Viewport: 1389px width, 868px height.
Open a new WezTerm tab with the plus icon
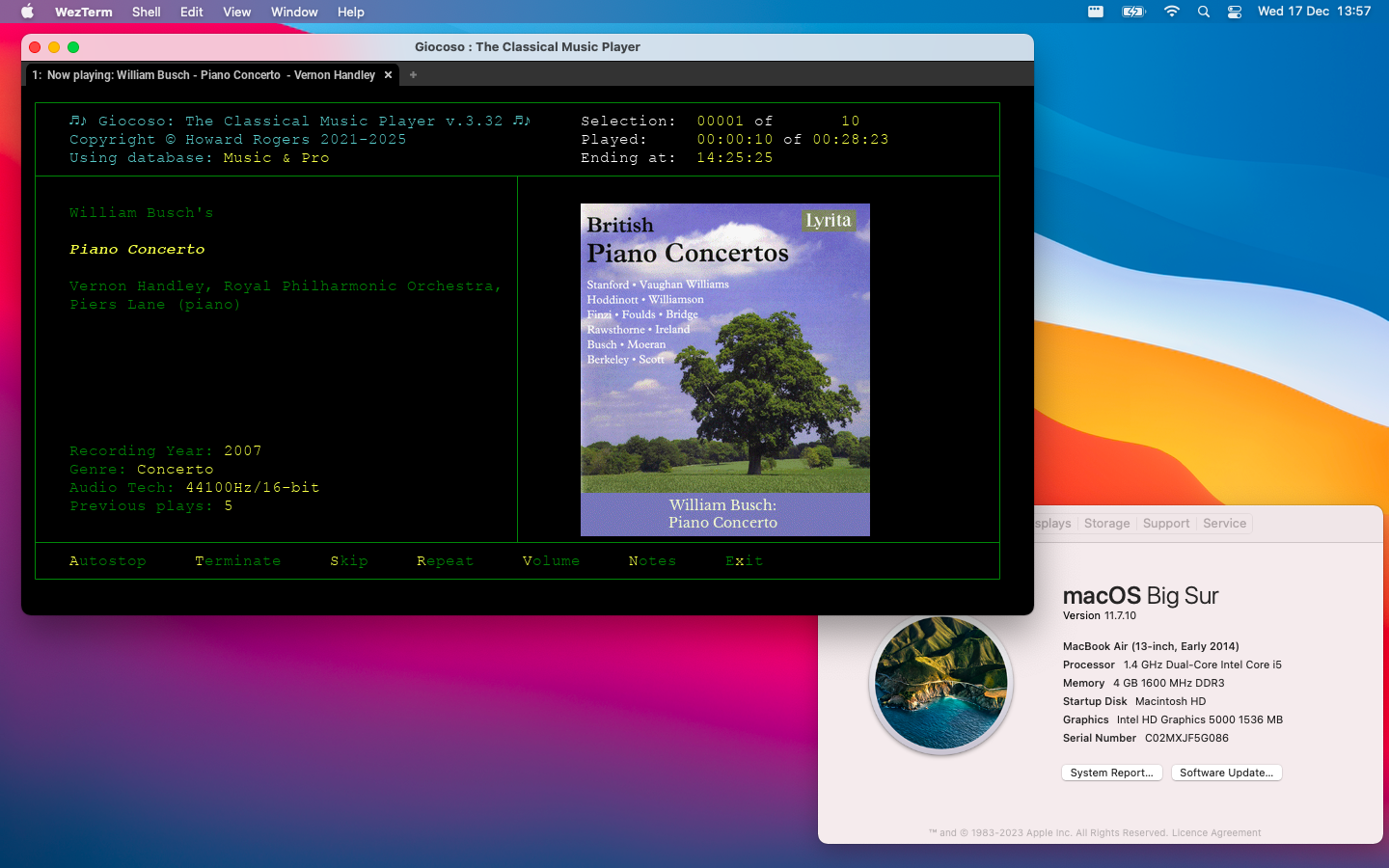point(413,74)
